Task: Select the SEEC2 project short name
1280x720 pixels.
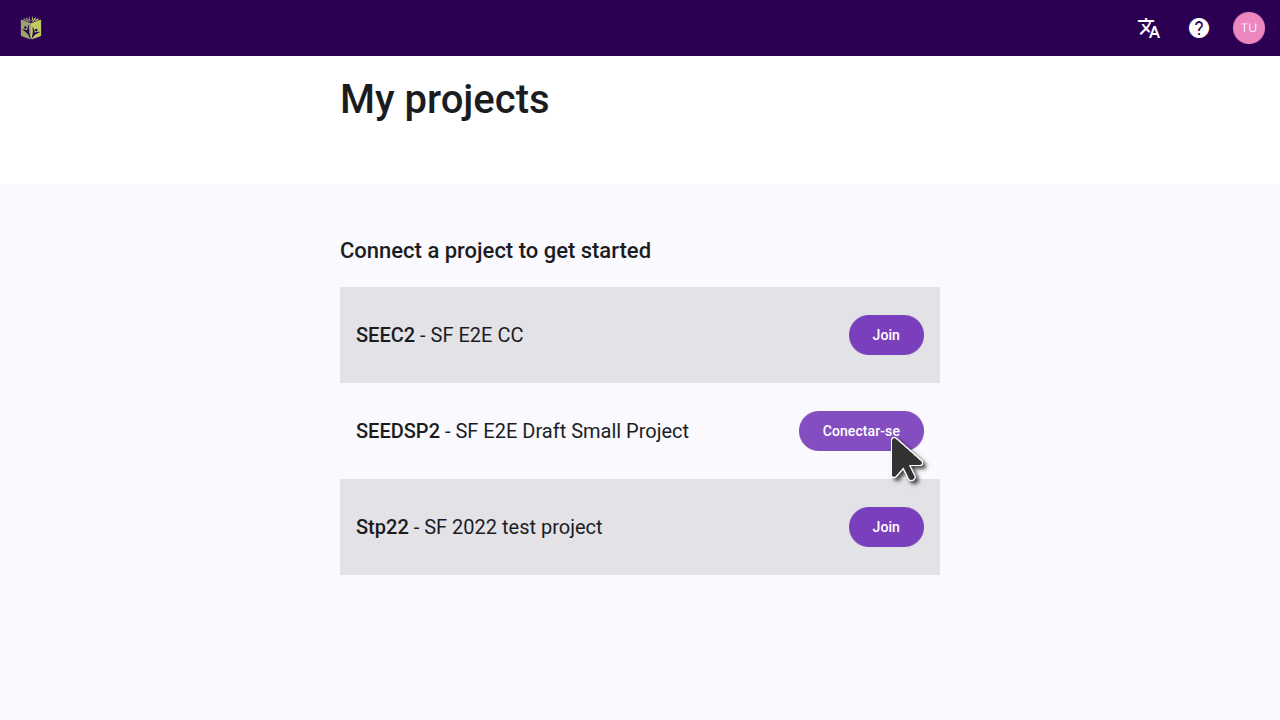Action: pos(385,335)
